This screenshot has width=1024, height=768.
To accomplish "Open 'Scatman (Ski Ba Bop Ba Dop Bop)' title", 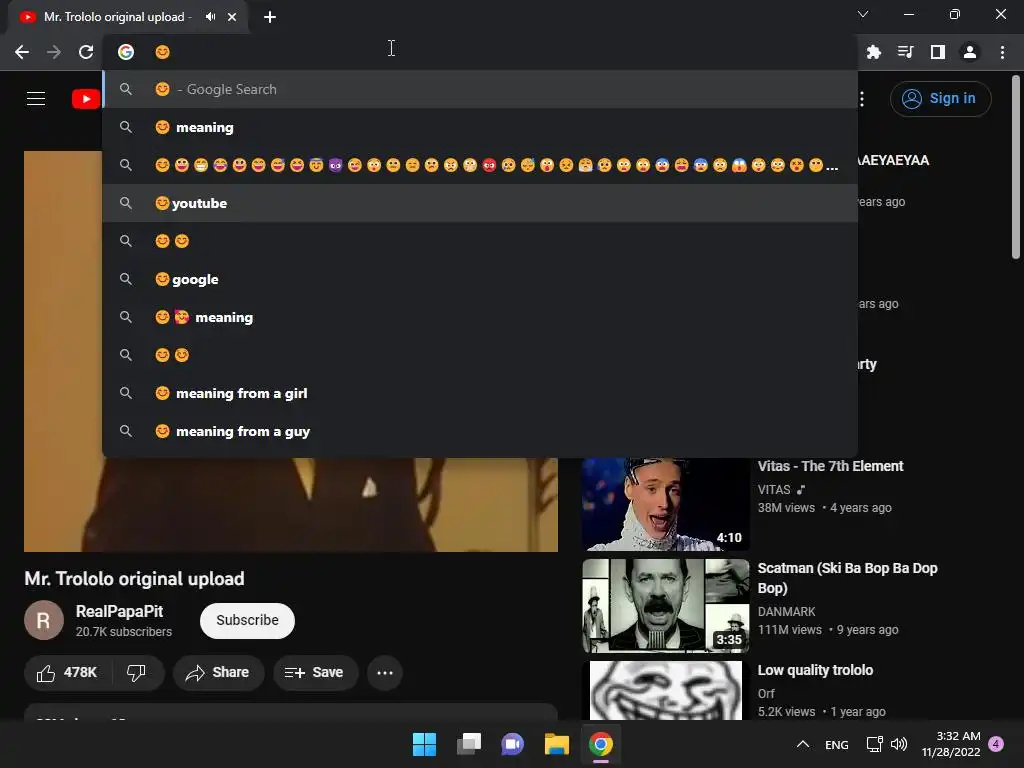I will point(847,578).
